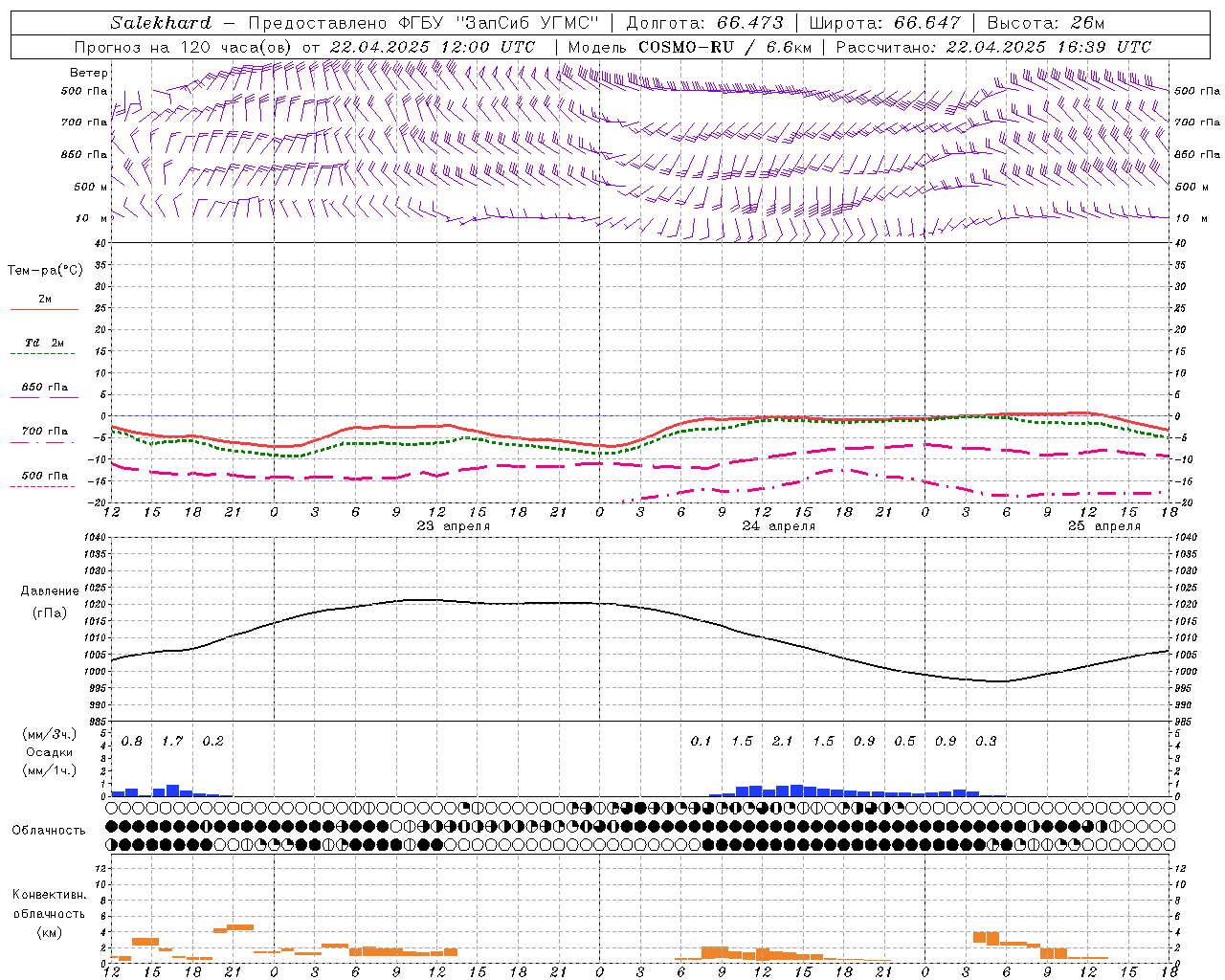Click the 3-hour precipitation value "0.1"
1225x980 pixels.
click(702, 742)
